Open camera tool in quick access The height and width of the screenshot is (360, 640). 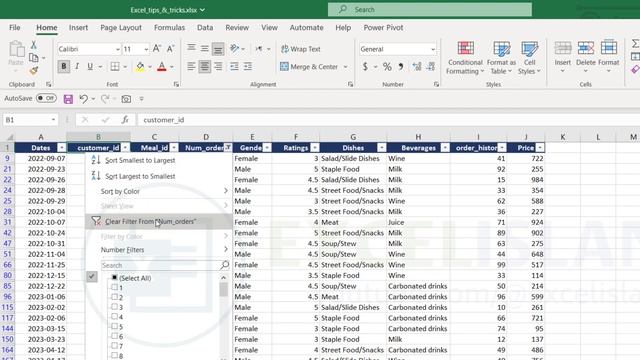(x=126, y=99)
